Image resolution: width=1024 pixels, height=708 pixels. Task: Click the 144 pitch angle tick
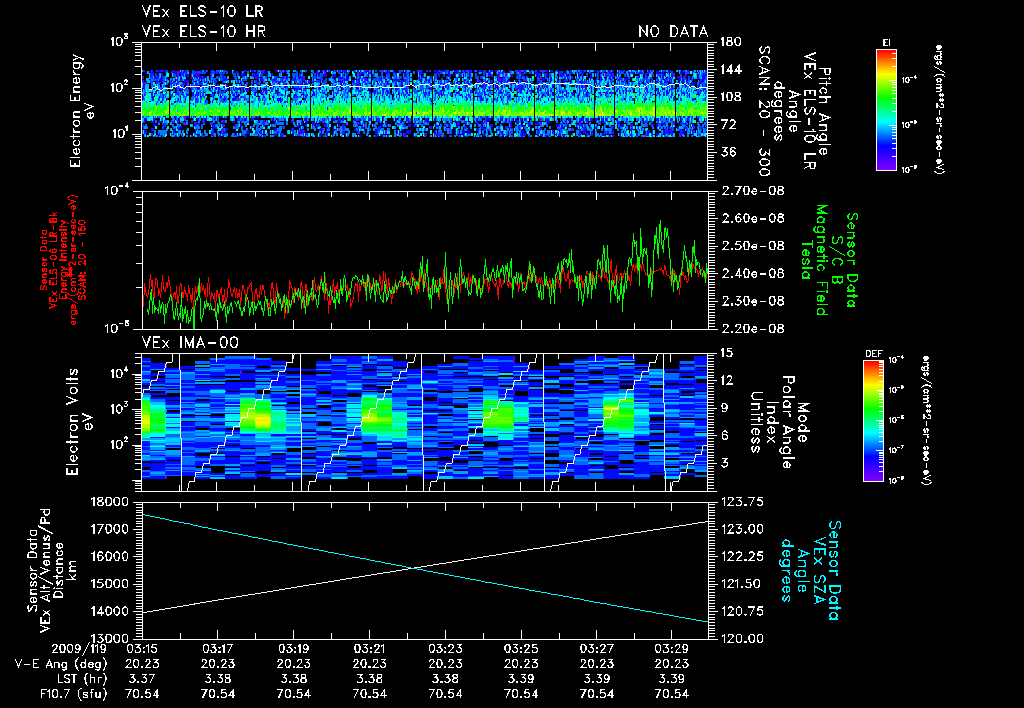(x=731, y=69)
